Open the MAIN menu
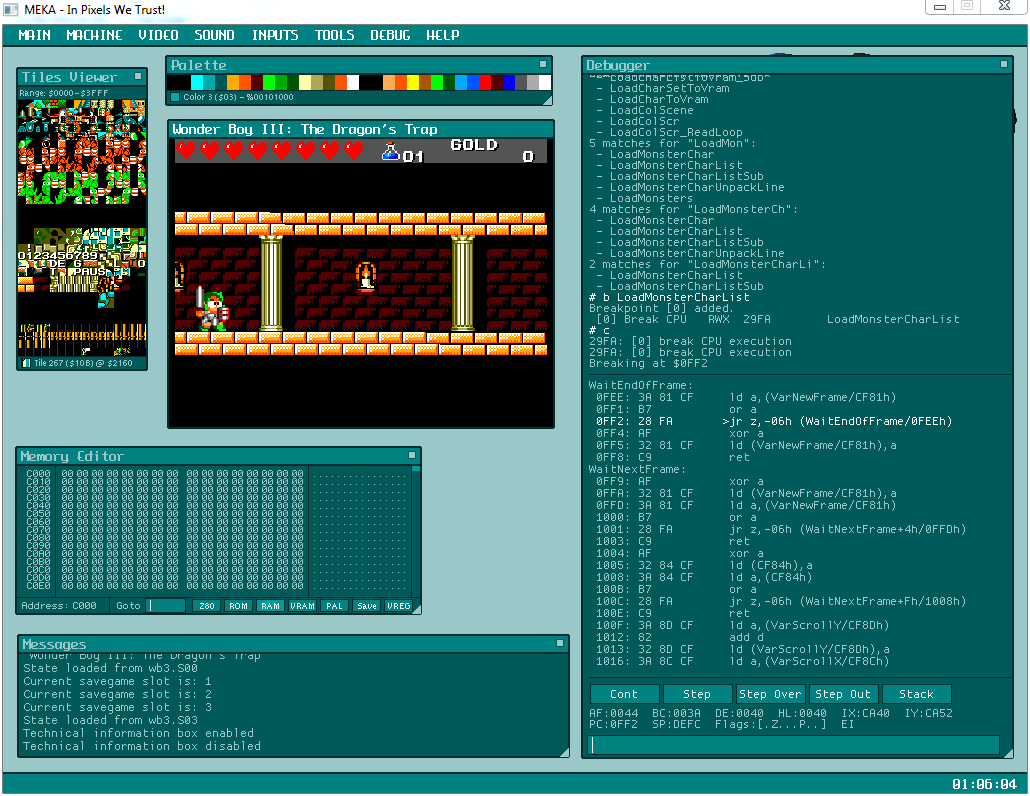 pyautogui.click(x=34, y=35)
